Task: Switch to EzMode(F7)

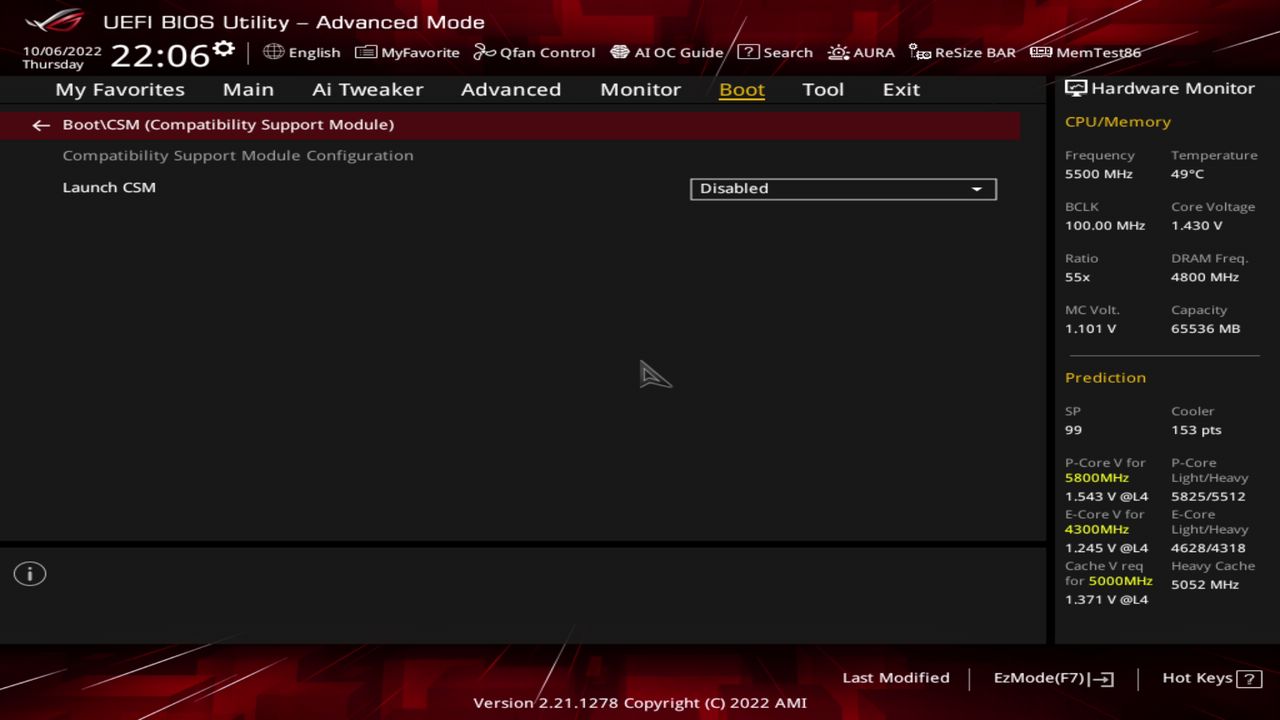Action: tap(1053, 678)
